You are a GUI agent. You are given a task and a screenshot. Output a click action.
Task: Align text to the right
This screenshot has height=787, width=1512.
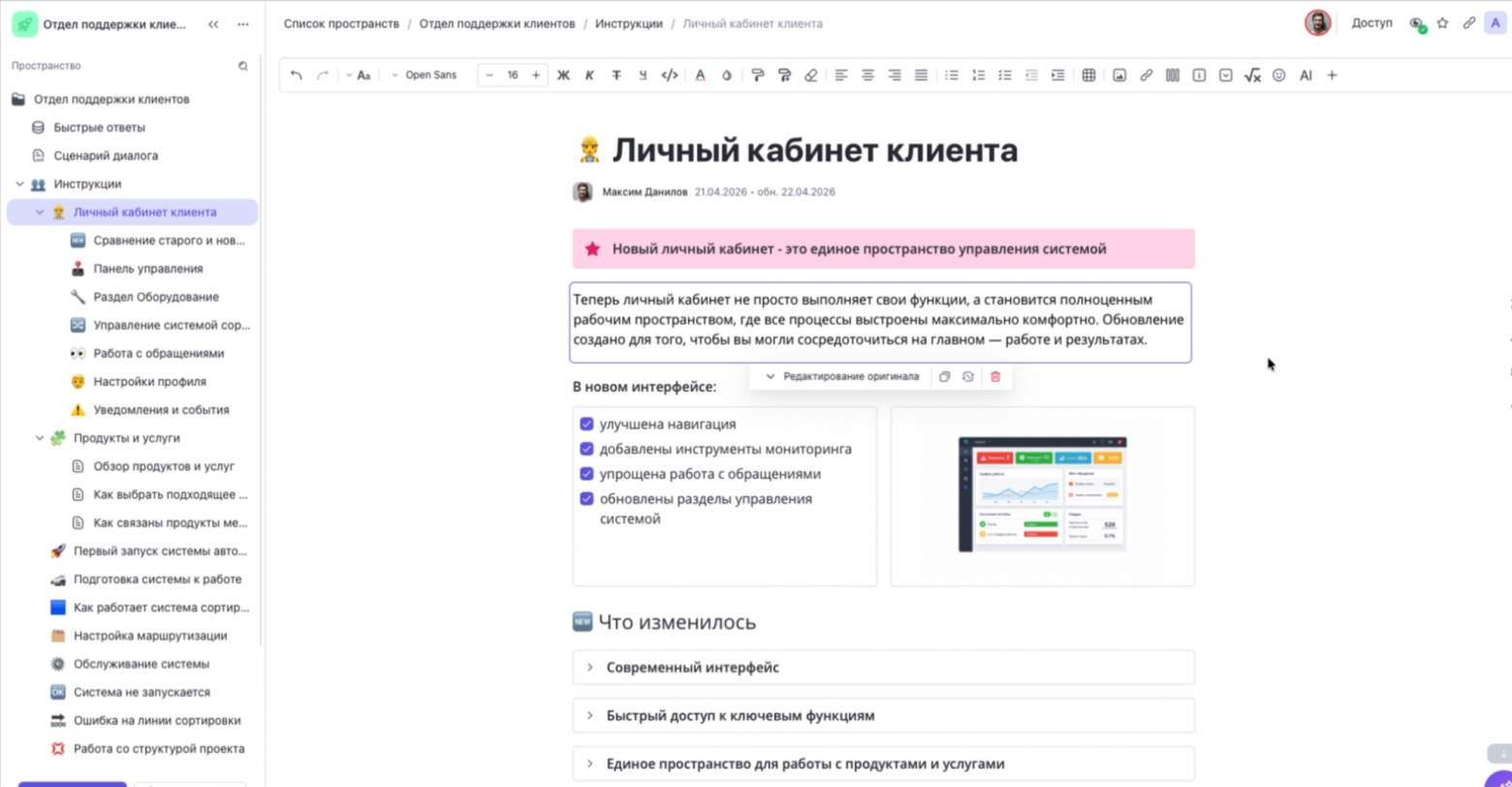point(895,75)
